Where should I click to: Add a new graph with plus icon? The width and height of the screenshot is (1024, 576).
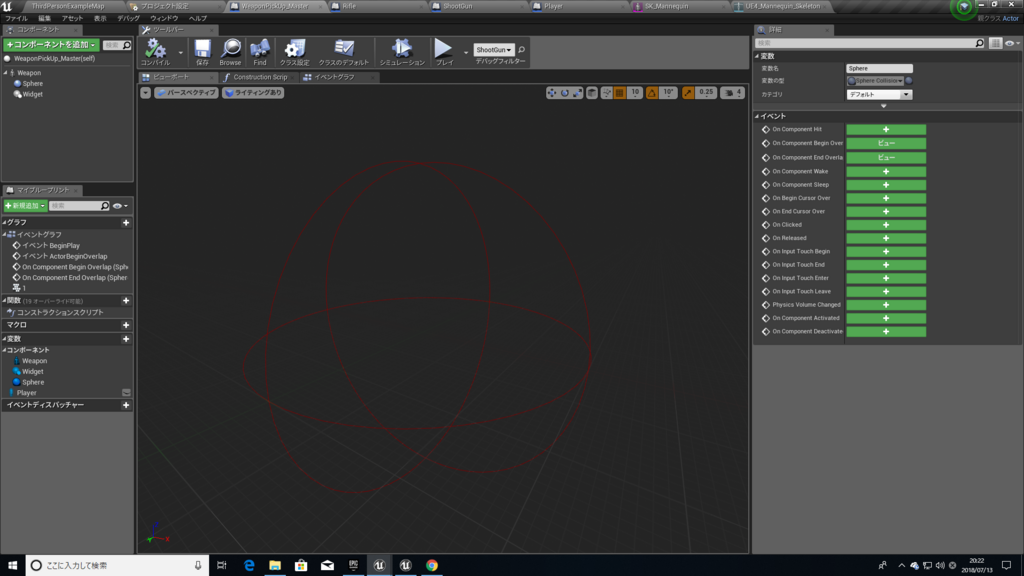click(x=126, y=223)
